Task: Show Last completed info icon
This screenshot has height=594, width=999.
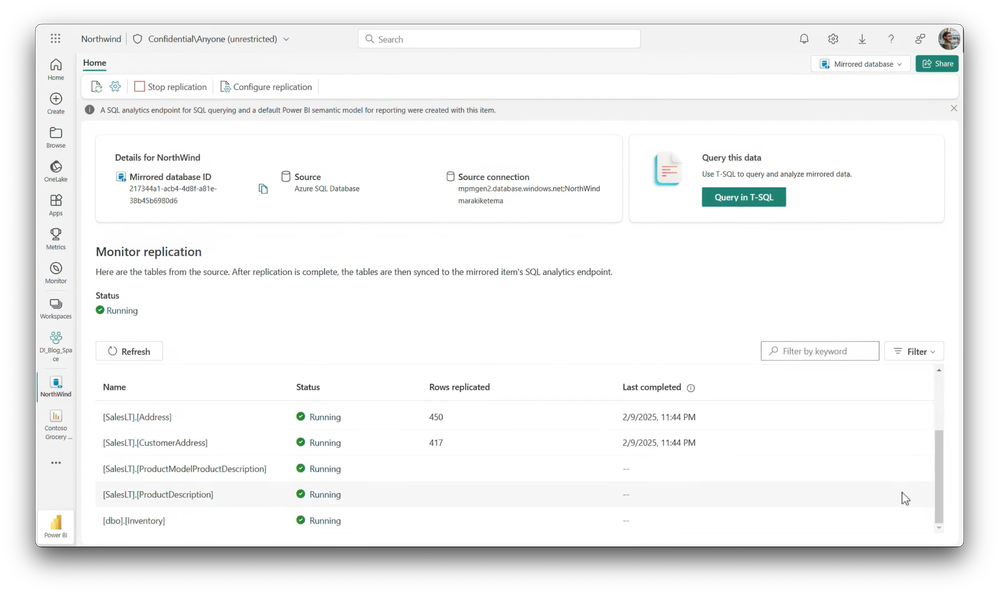Action: [691, 388]
